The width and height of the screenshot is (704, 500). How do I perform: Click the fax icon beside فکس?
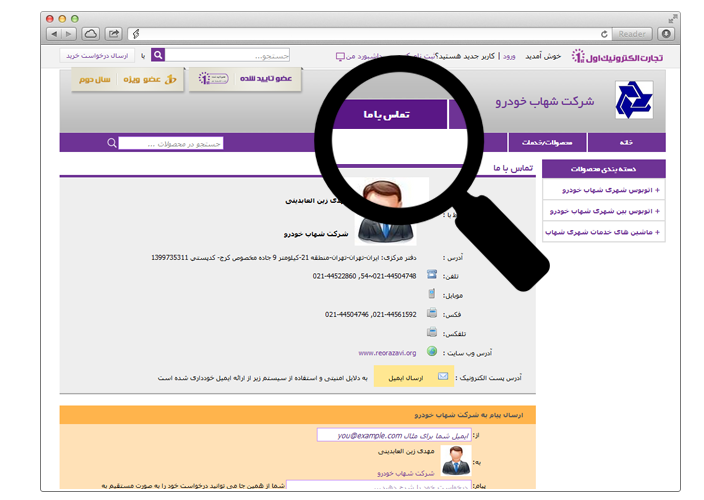(432, 313)
